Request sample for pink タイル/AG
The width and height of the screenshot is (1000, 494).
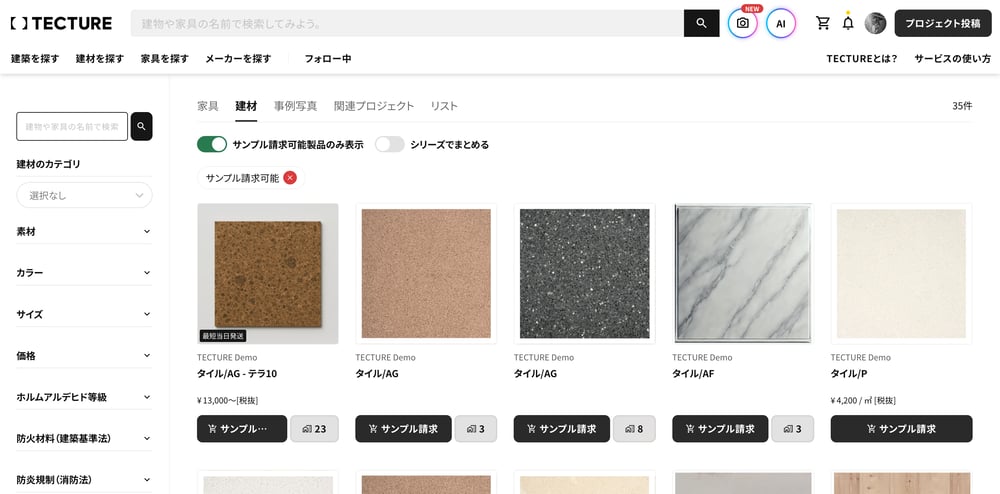point(403,429)
